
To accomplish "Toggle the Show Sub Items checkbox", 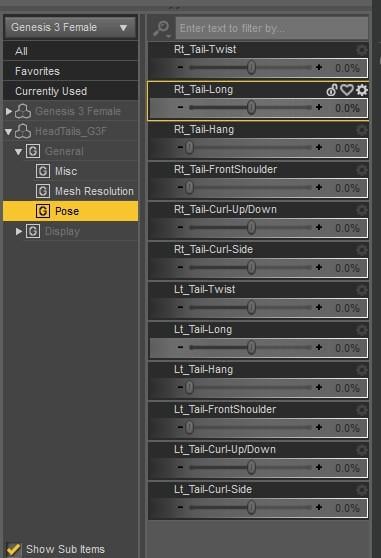I will pos(13,549).
